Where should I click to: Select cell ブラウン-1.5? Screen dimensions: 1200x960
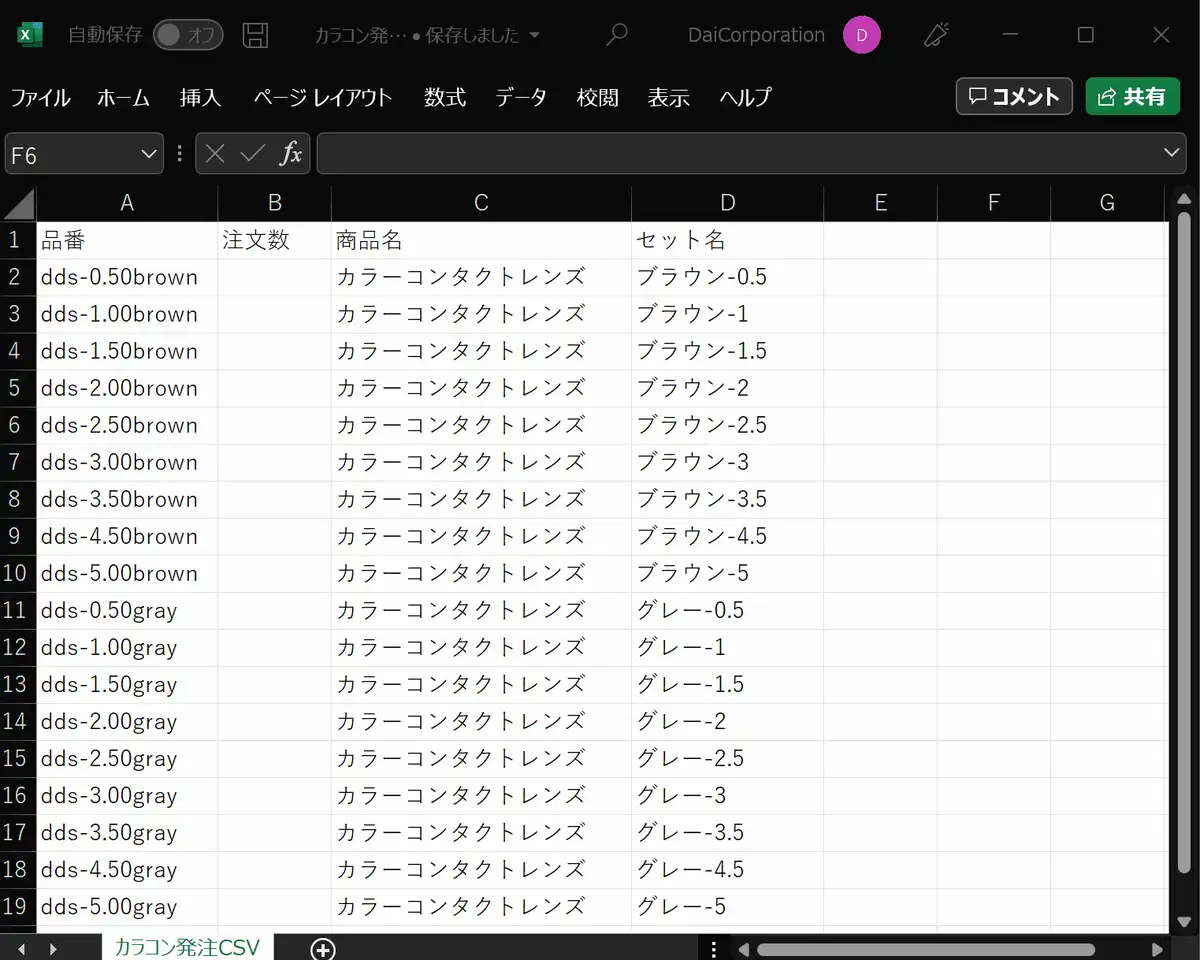tap(727, 351)
